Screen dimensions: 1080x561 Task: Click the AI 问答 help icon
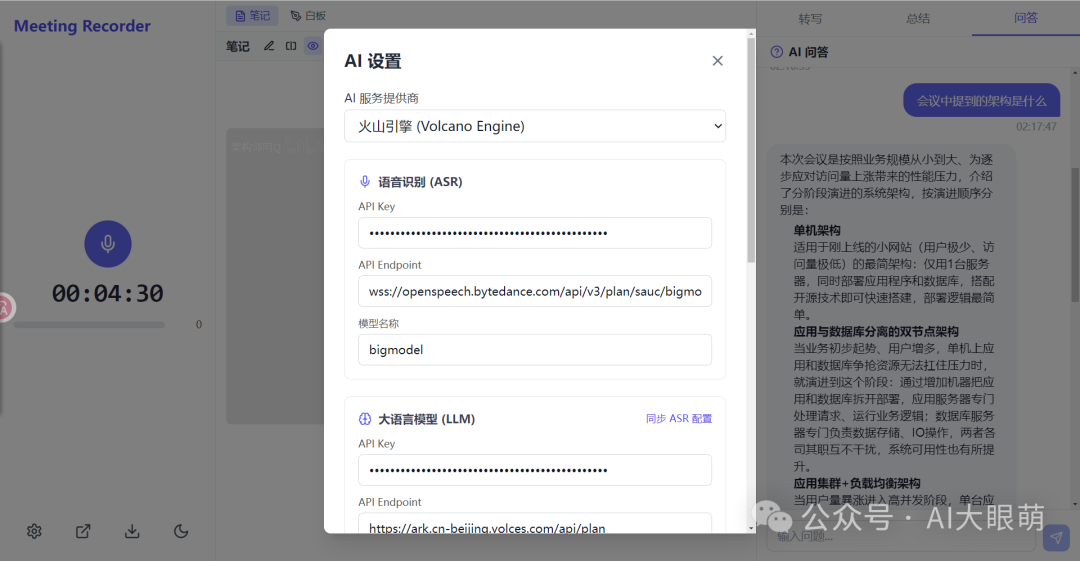(x=776, y=52)
